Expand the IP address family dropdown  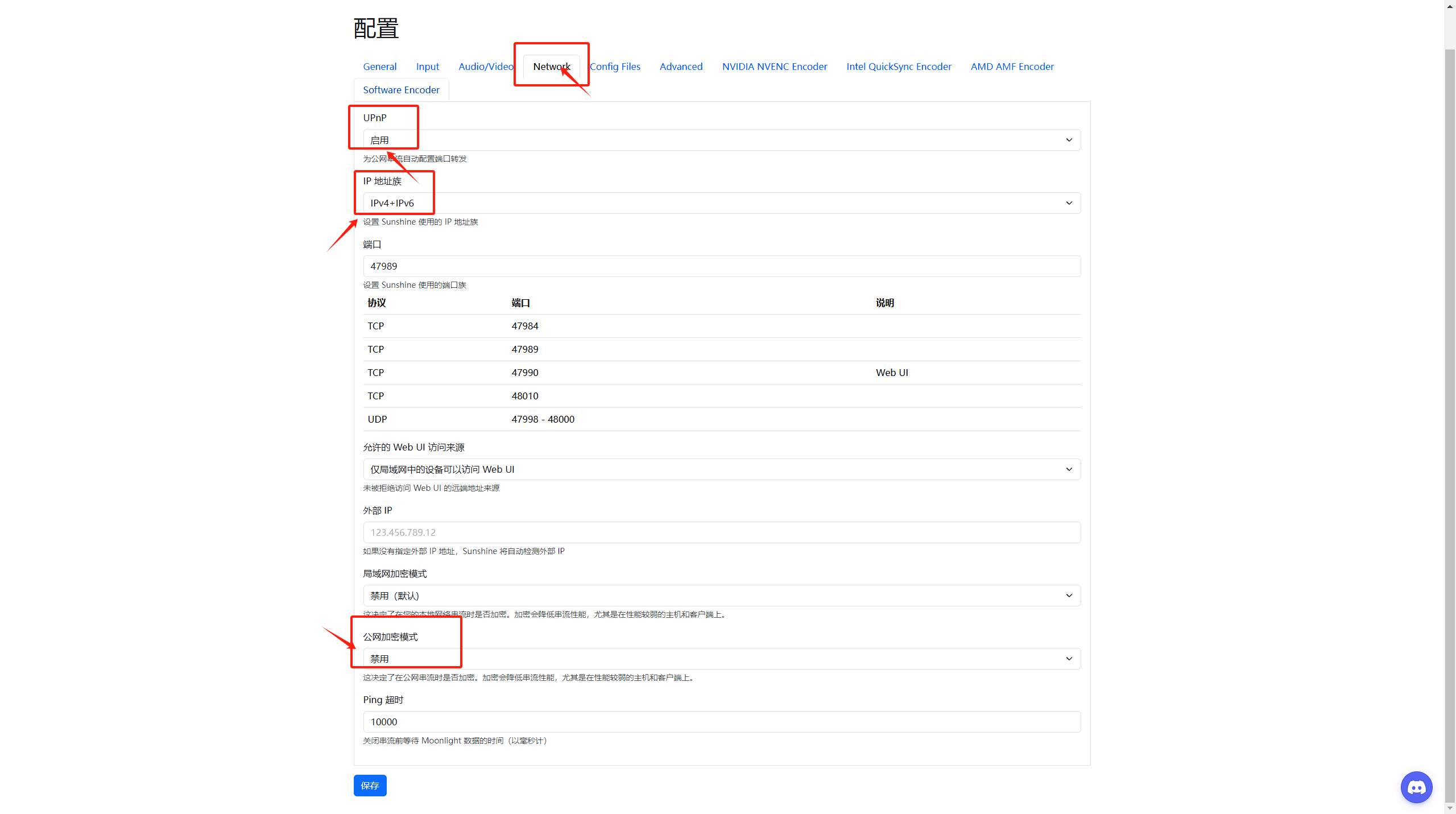coord(721,203)
